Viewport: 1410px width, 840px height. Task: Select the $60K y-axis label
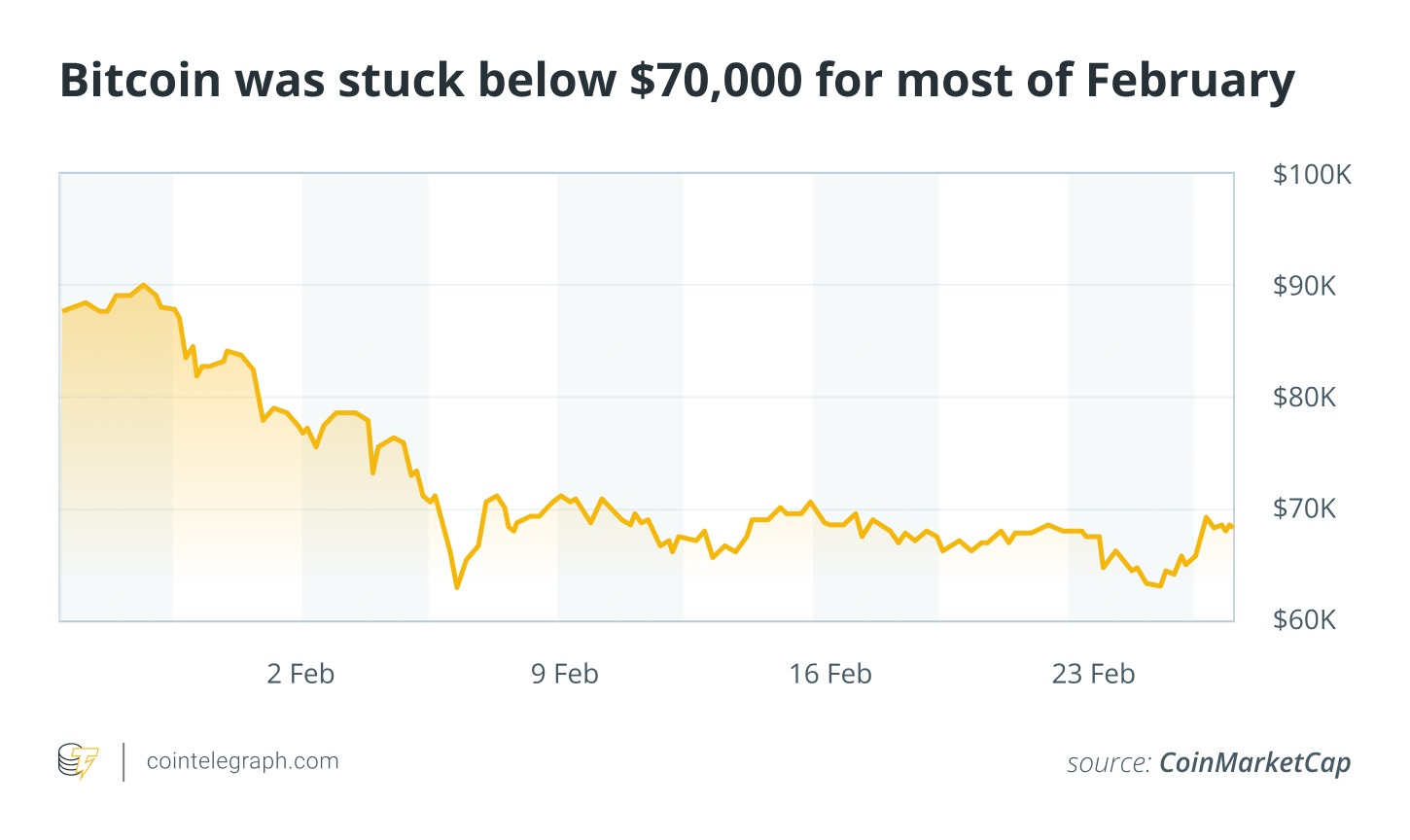(x=1304, y=620)
